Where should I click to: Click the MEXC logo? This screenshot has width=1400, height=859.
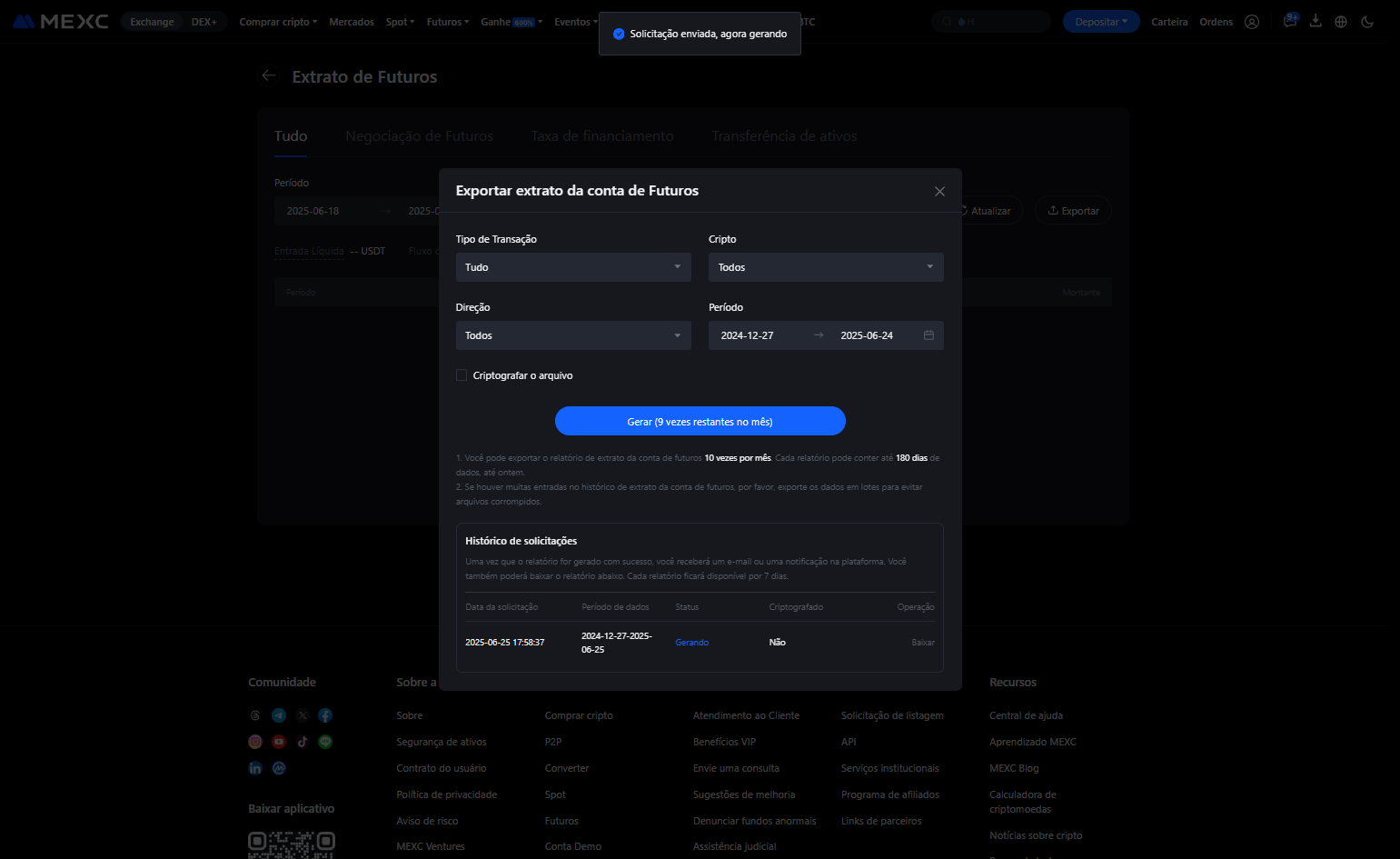pyautogui.click(x=60, y=22)
